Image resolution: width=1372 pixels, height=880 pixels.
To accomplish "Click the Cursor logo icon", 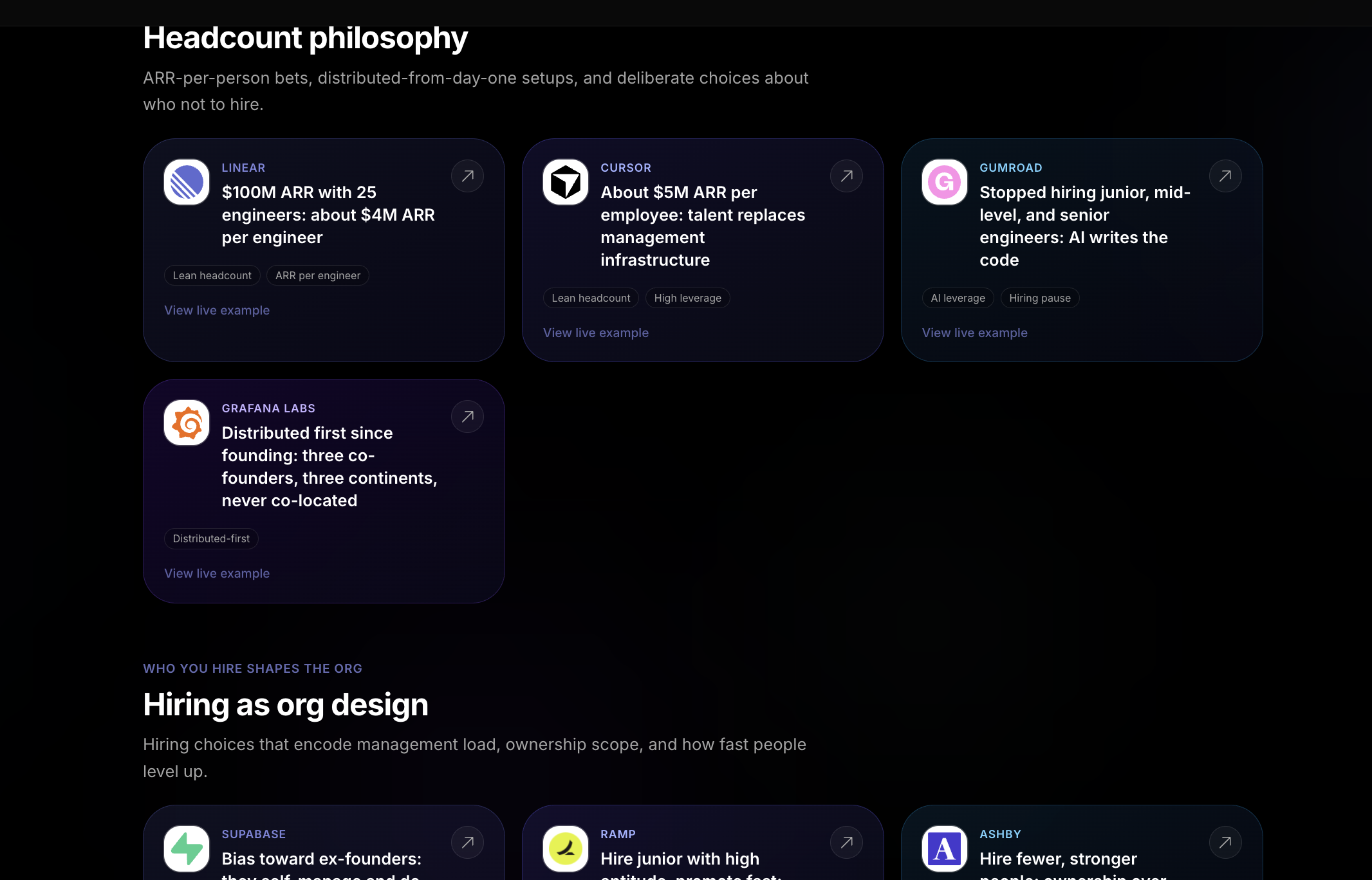I will (566, 182).
